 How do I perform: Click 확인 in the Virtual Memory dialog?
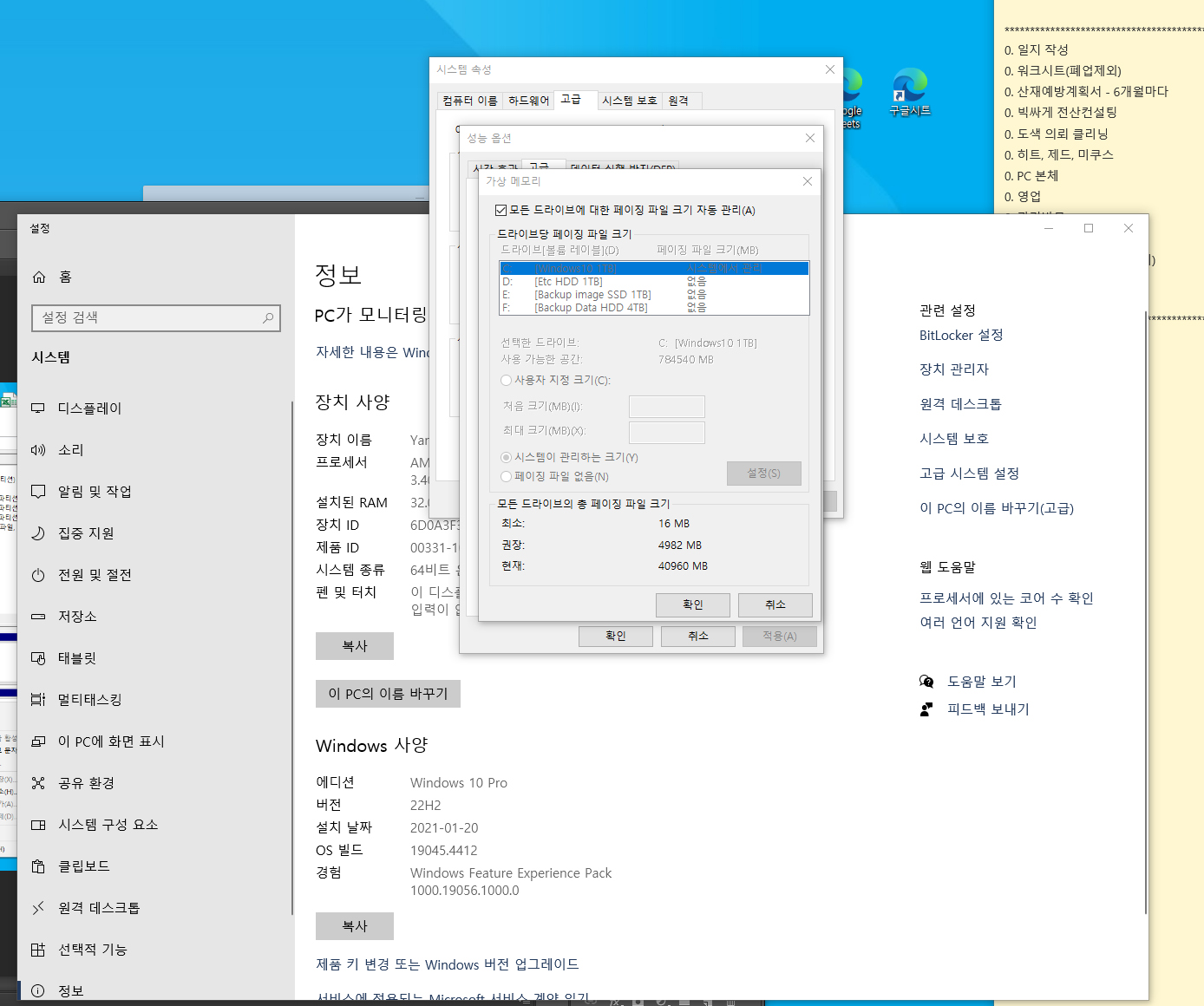point(693,604)
